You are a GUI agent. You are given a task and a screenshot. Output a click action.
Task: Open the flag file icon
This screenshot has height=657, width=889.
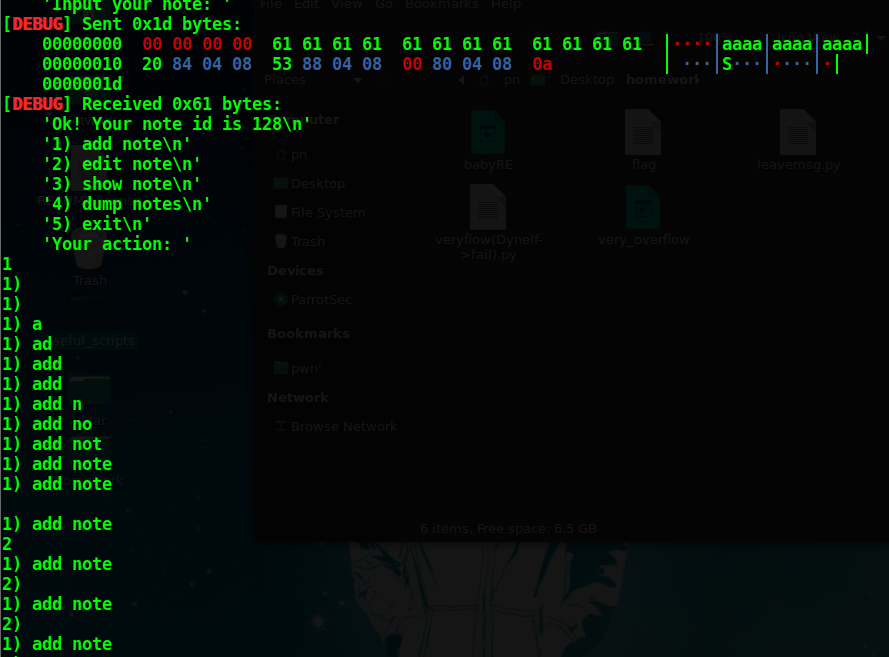(643, 131)
